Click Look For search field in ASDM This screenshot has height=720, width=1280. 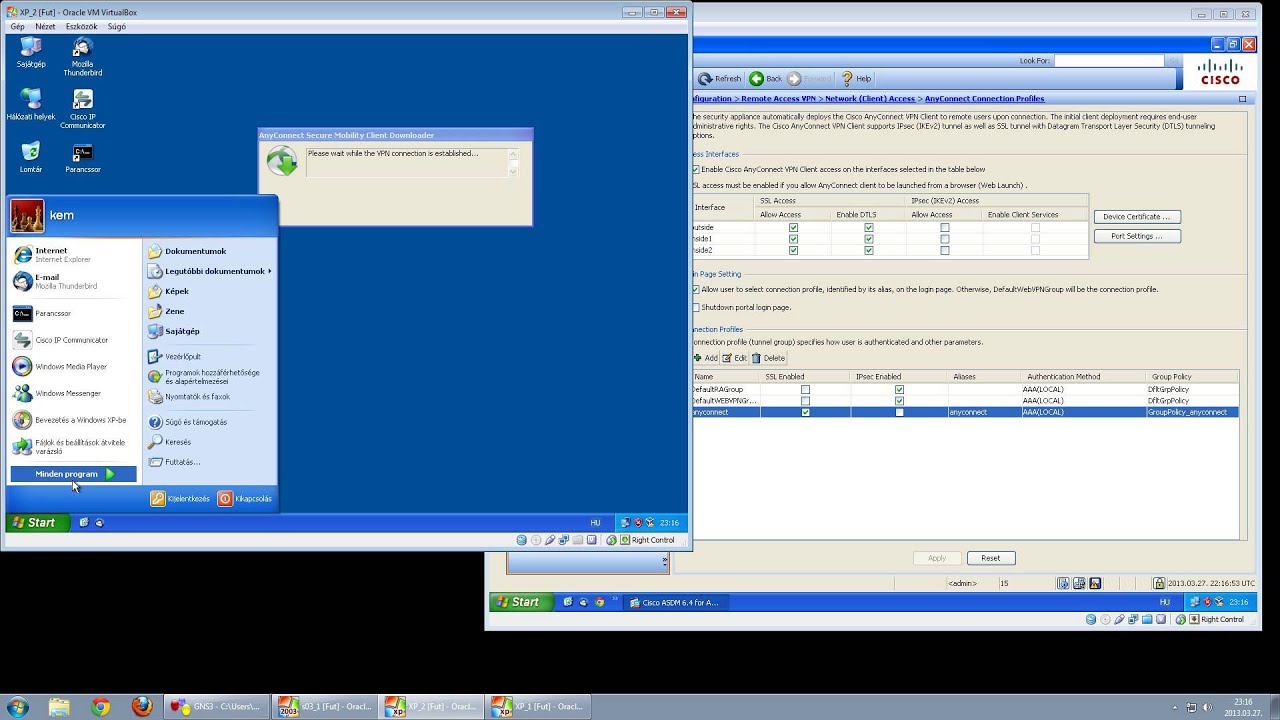(x=1108, y=61)
